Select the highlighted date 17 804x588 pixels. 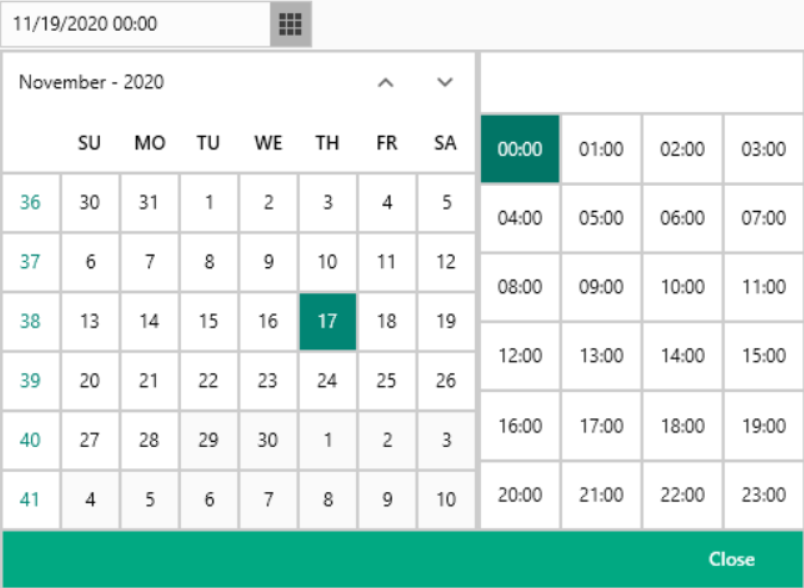[x=327, y=321]
